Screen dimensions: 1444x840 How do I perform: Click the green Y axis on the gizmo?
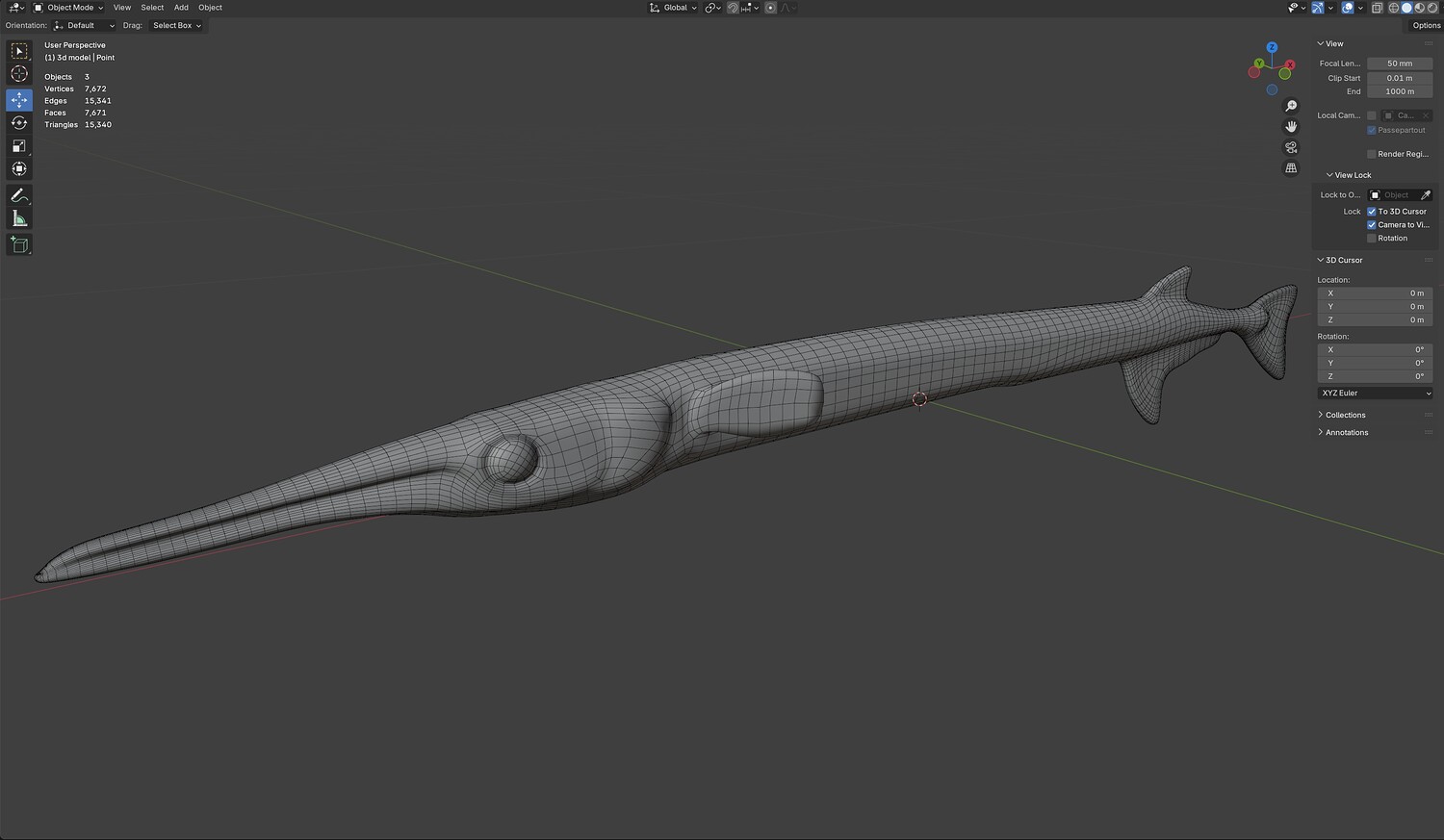[1259, 64]
